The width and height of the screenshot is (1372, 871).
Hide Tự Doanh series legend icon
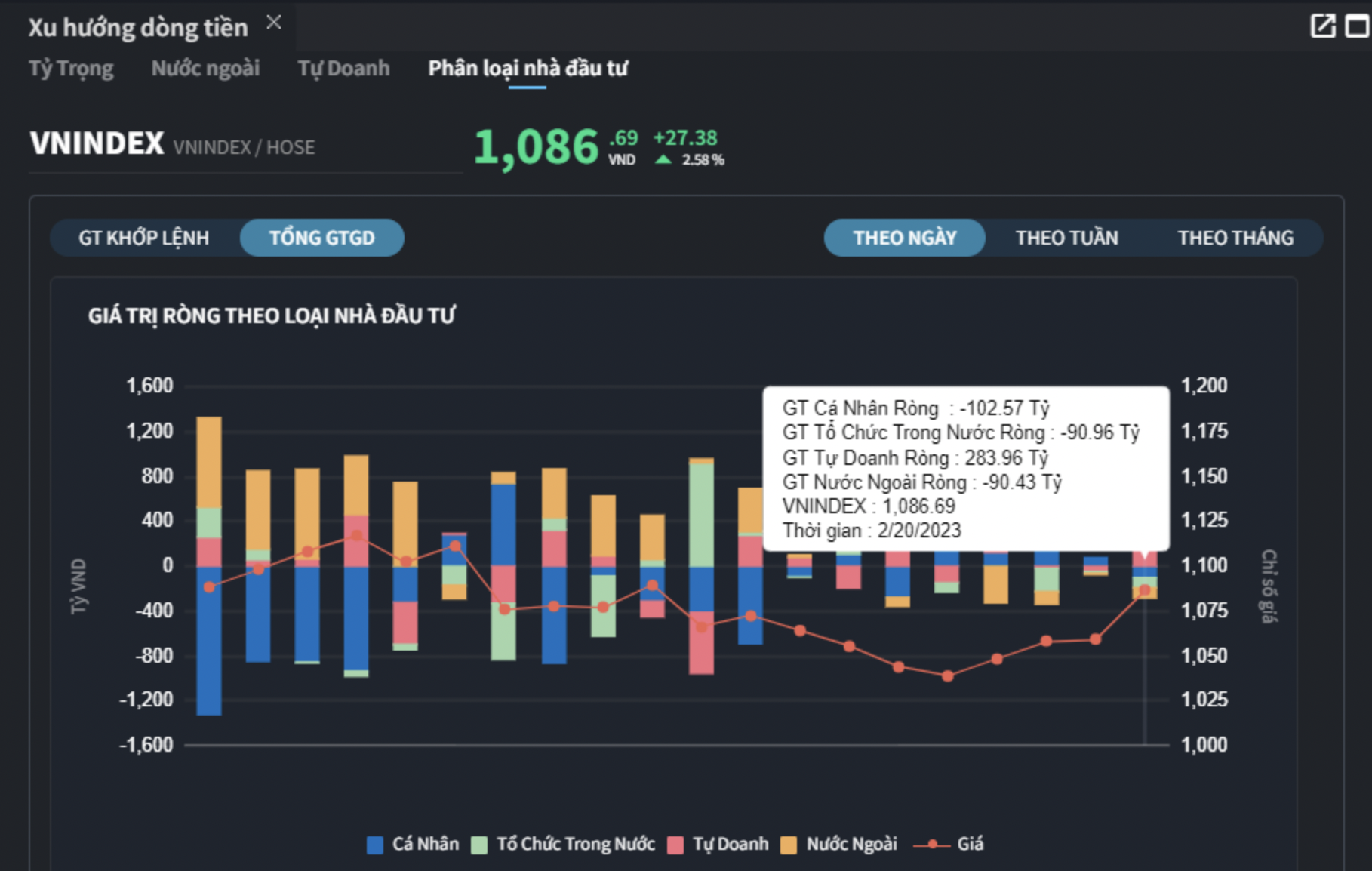click(675, 845)
